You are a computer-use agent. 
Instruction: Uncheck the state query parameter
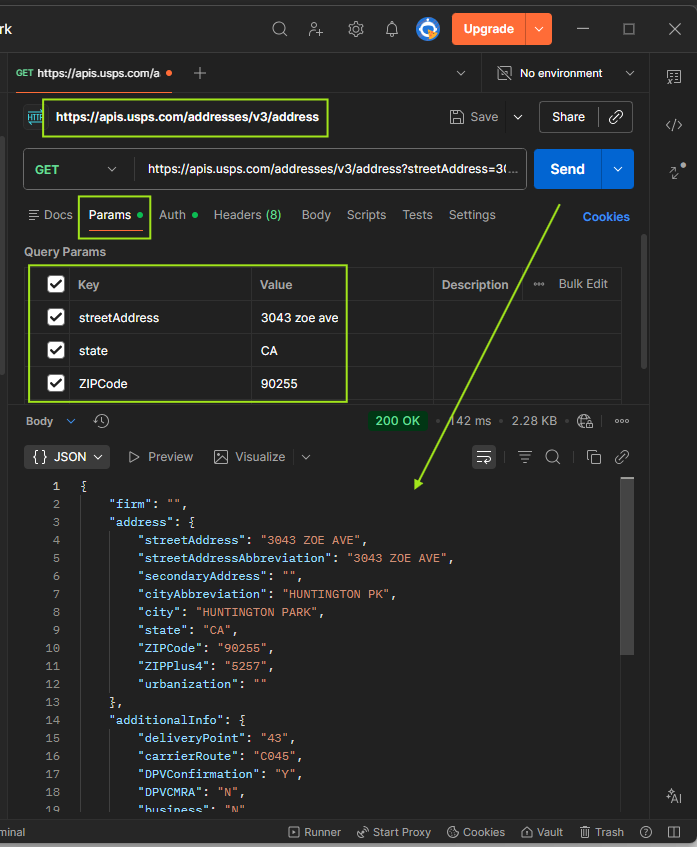pyautogui.click(x=56, y=351)
